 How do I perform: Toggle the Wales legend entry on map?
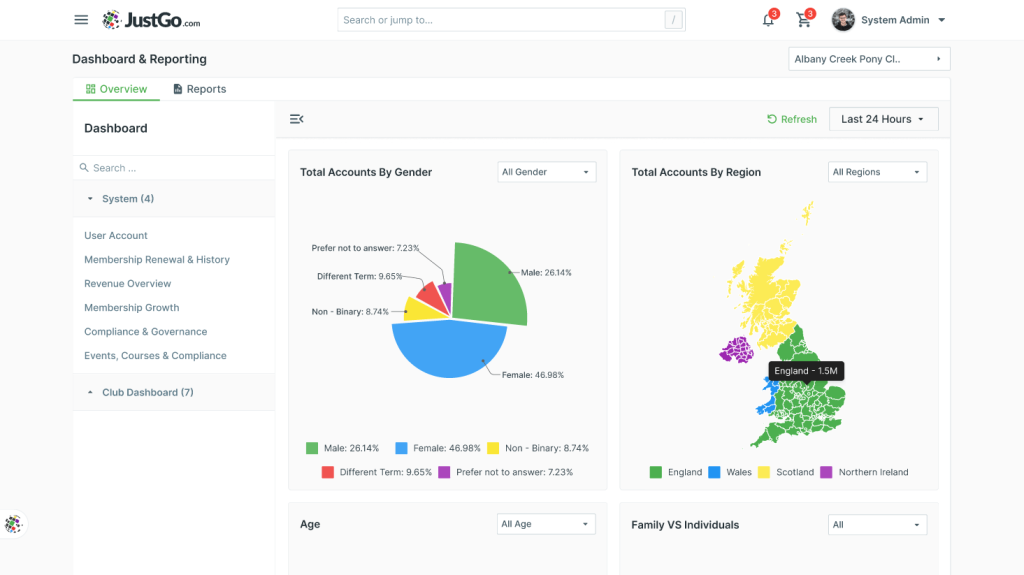[730, 472]
